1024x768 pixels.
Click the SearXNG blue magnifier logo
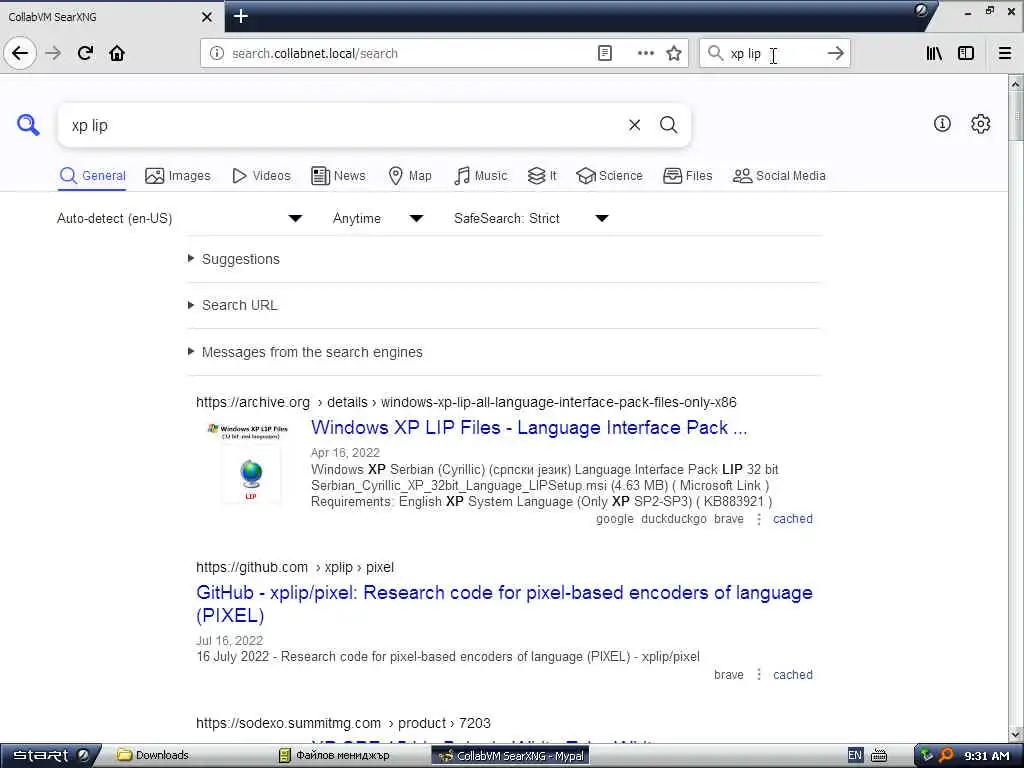(28, 124)
